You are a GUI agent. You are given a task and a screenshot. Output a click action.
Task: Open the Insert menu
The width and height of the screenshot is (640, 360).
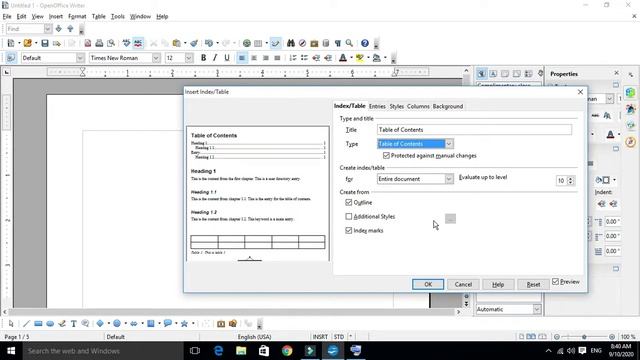tap(56, 16)
